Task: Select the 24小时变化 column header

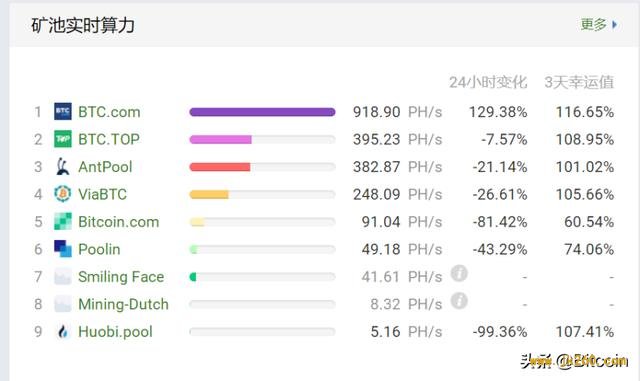Action: tap(488, 82)
